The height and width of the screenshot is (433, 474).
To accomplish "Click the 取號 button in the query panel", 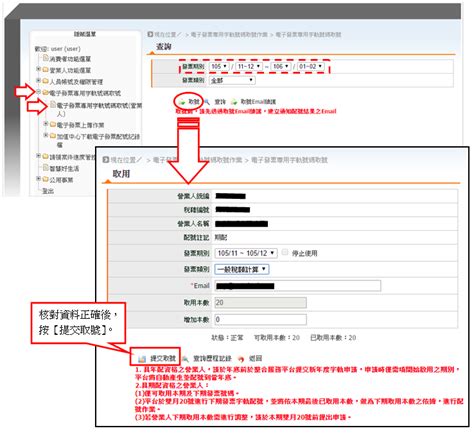I will 190,101.
